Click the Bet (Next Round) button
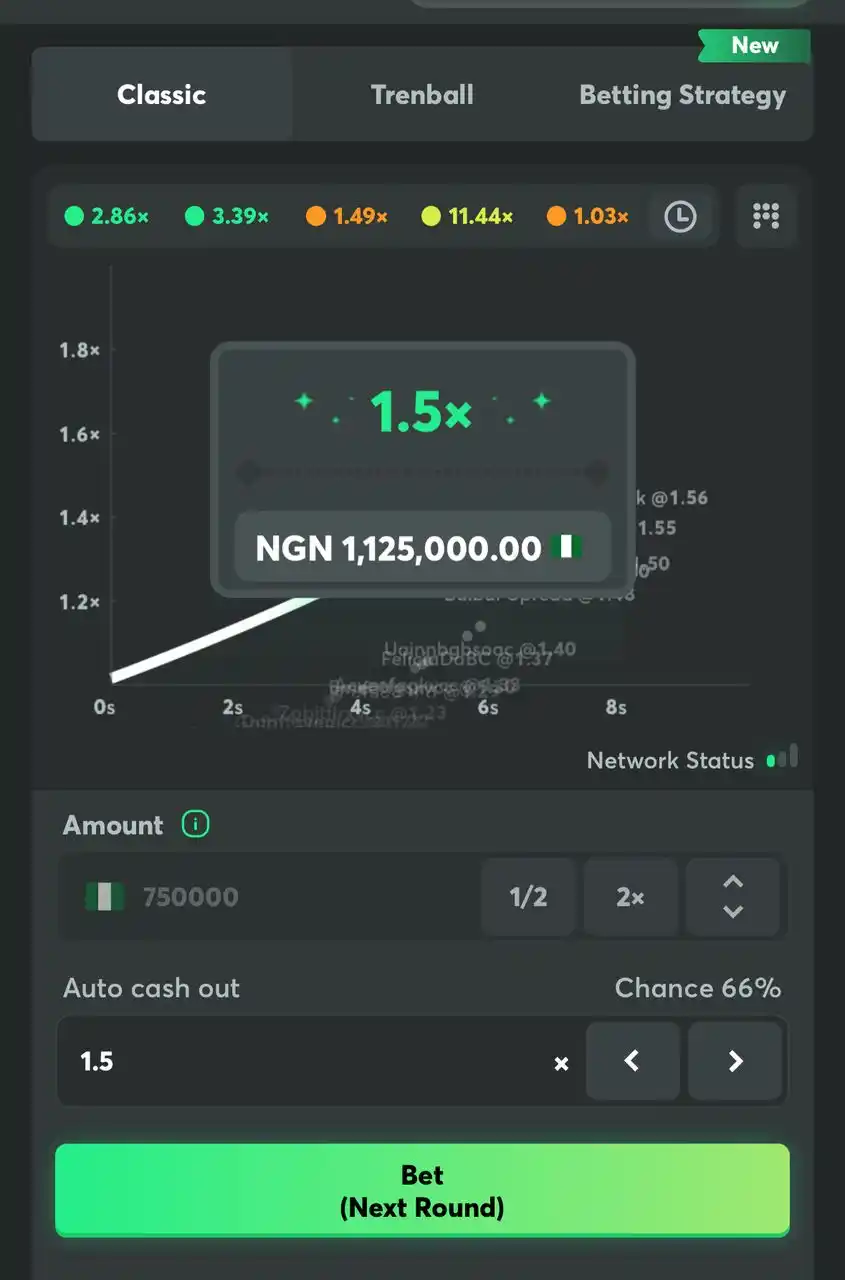The height and width of the screenshot is (1280, 845). pyautogui.click(x=422, y=1190)
